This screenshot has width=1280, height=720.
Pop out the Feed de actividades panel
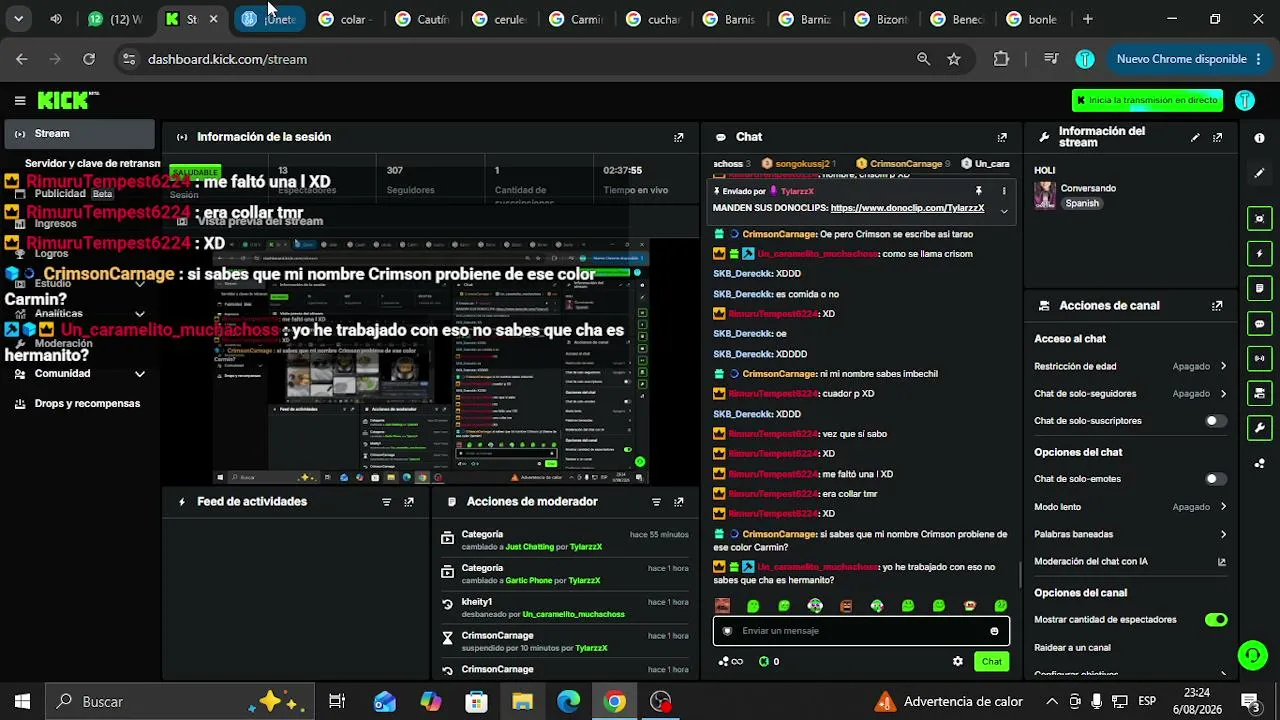409,502
